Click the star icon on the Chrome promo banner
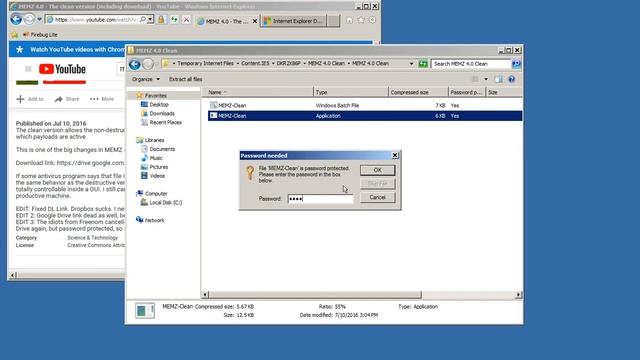The height and width of the screenshot is (360, 640). pyautogui.click(x=20, y=49)
